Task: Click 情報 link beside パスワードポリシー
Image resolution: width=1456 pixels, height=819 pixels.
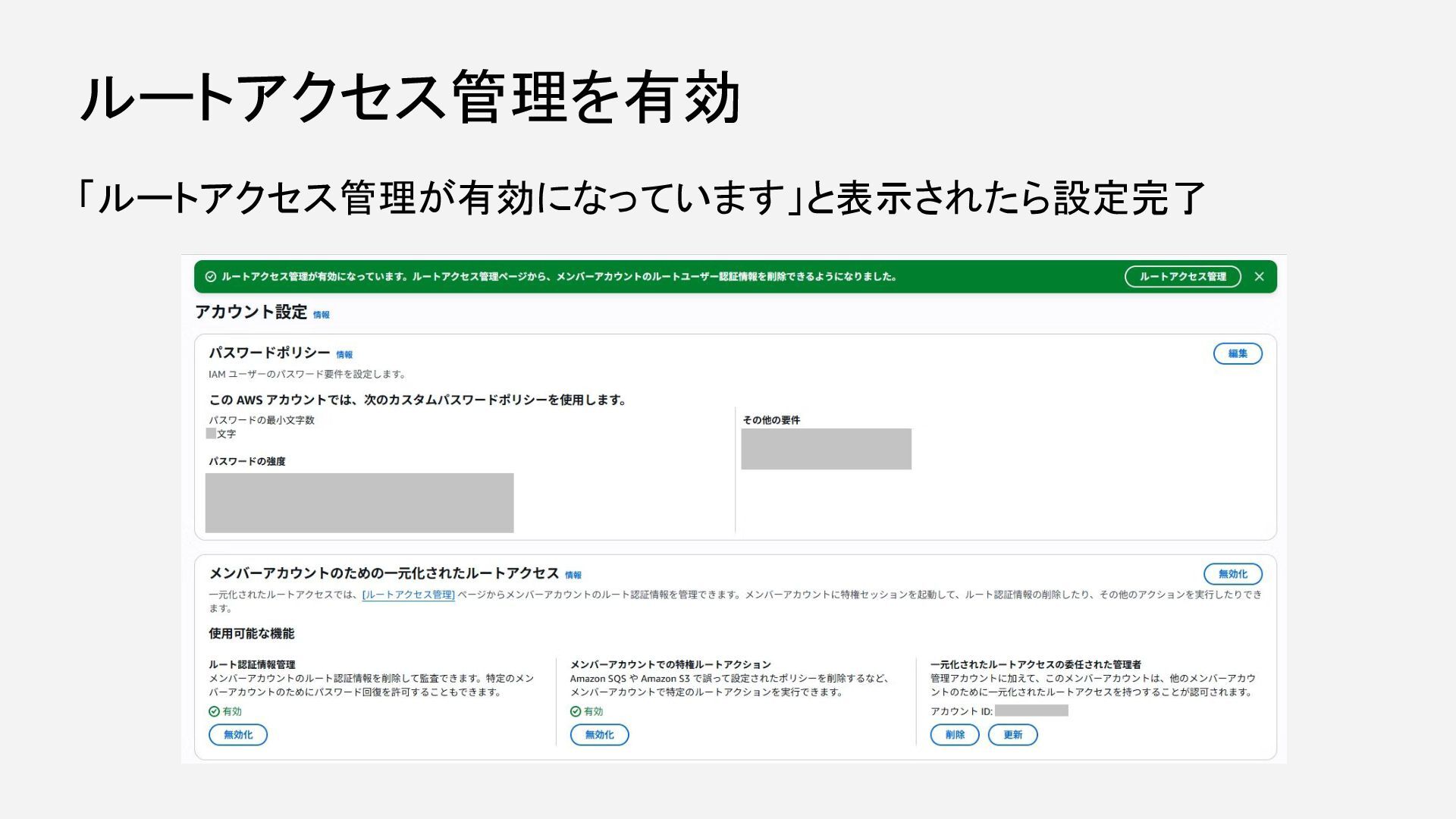Action: pos(344,354)
